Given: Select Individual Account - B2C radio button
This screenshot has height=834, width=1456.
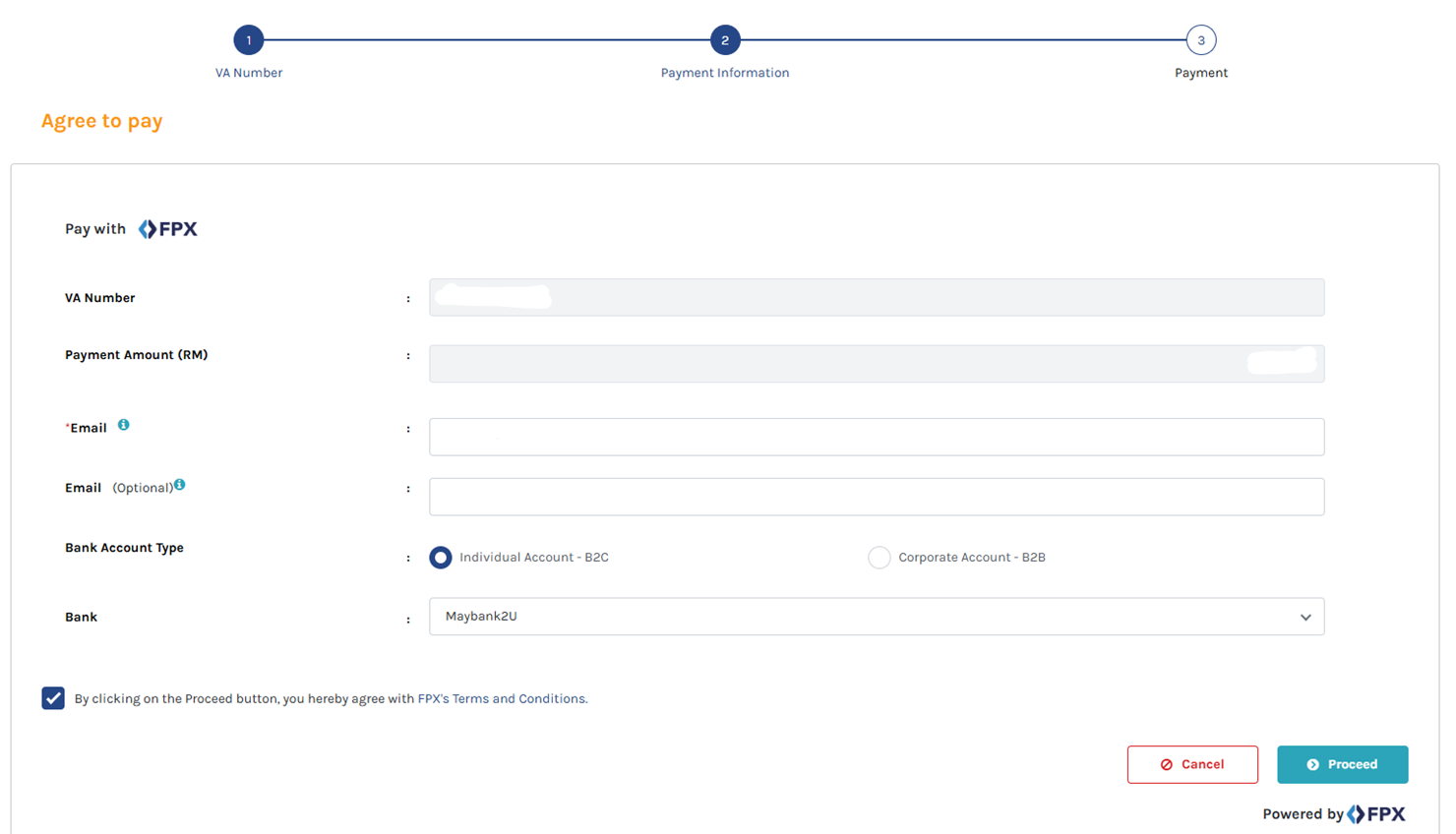Looking at the screenshot, I should (x=441, y=558).
